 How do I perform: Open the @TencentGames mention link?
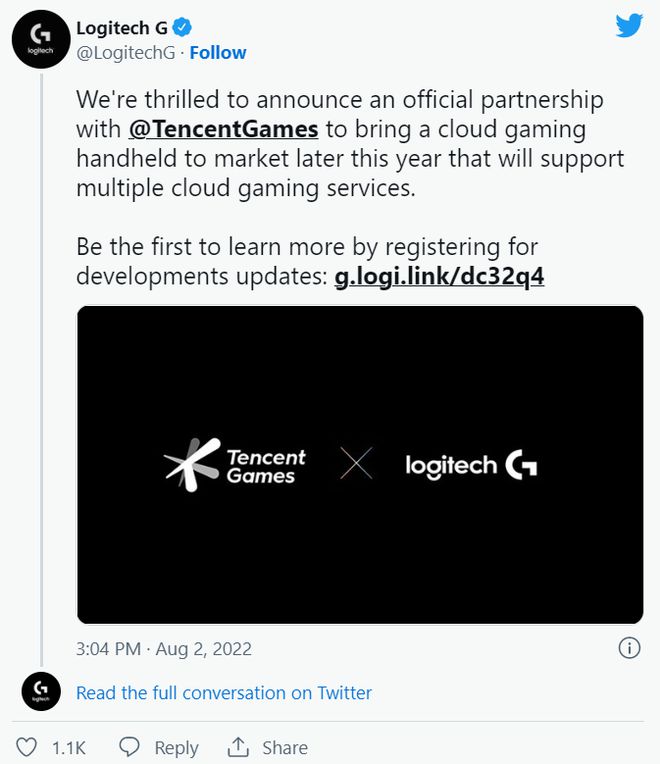click(224, 129)
